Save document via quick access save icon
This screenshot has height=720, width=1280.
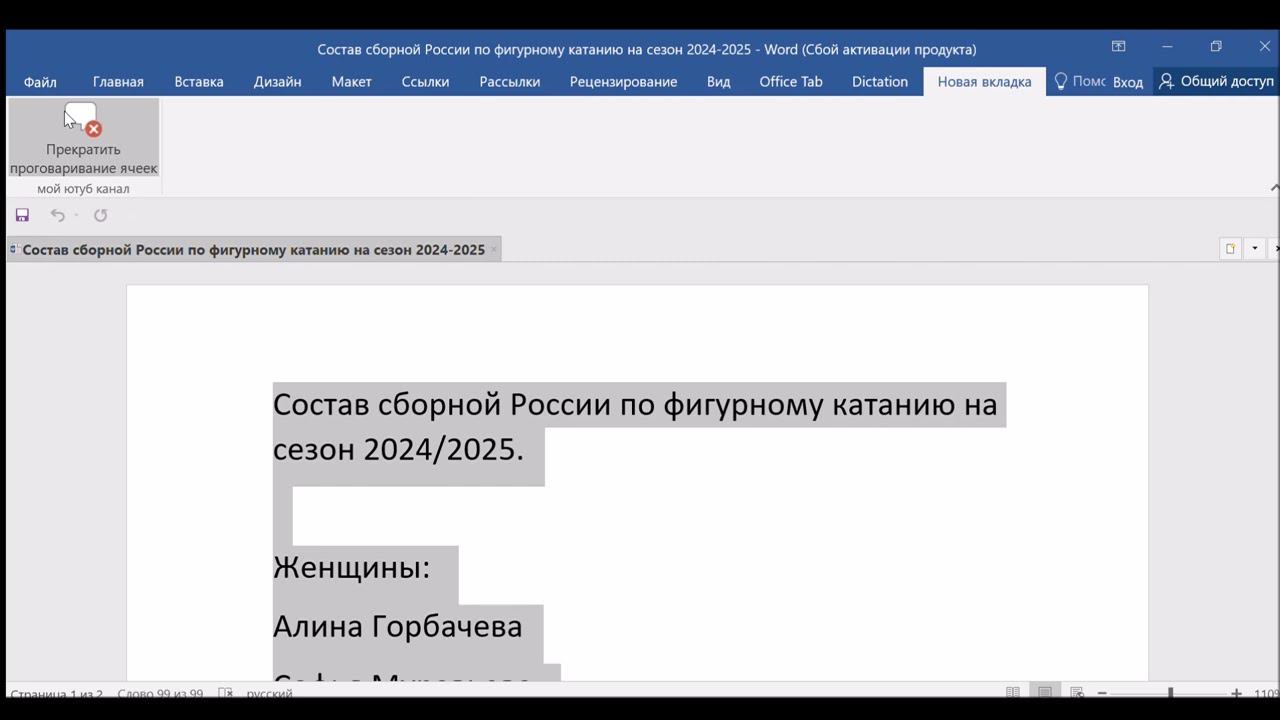click(x=22, y=215)
